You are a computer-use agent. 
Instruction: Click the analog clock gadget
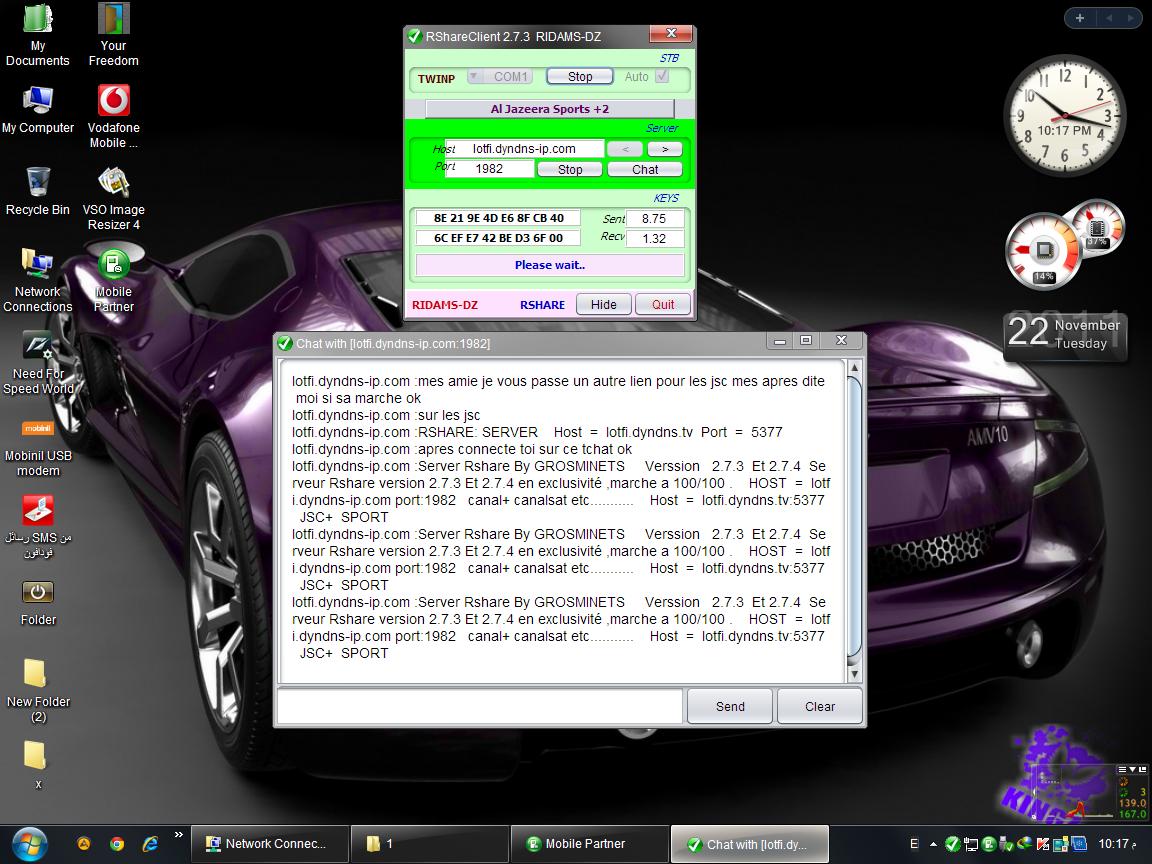pyautogui.click(x=1065, y=115)
